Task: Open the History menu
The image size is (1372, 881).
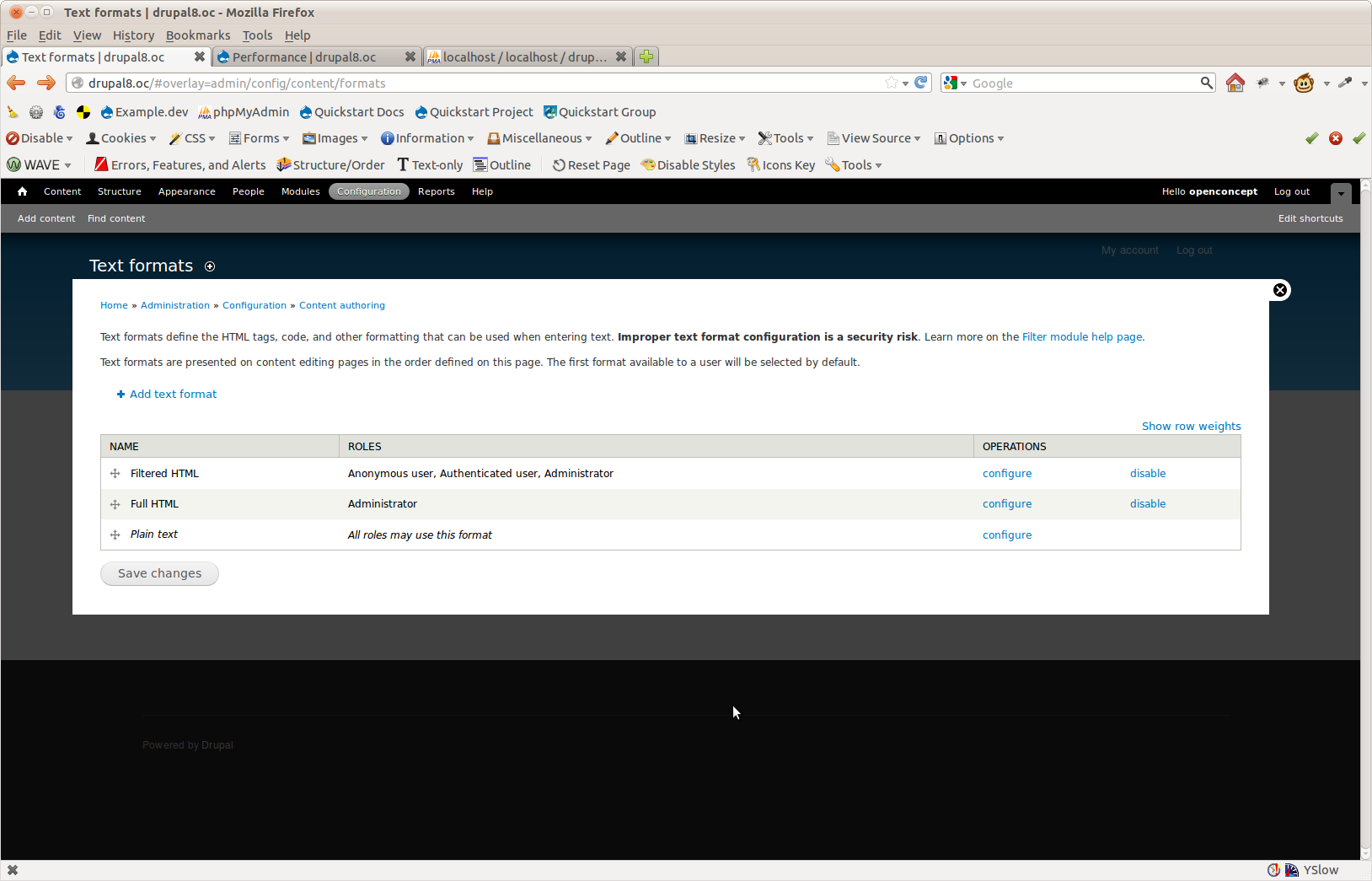Action: tap(133, 35)
